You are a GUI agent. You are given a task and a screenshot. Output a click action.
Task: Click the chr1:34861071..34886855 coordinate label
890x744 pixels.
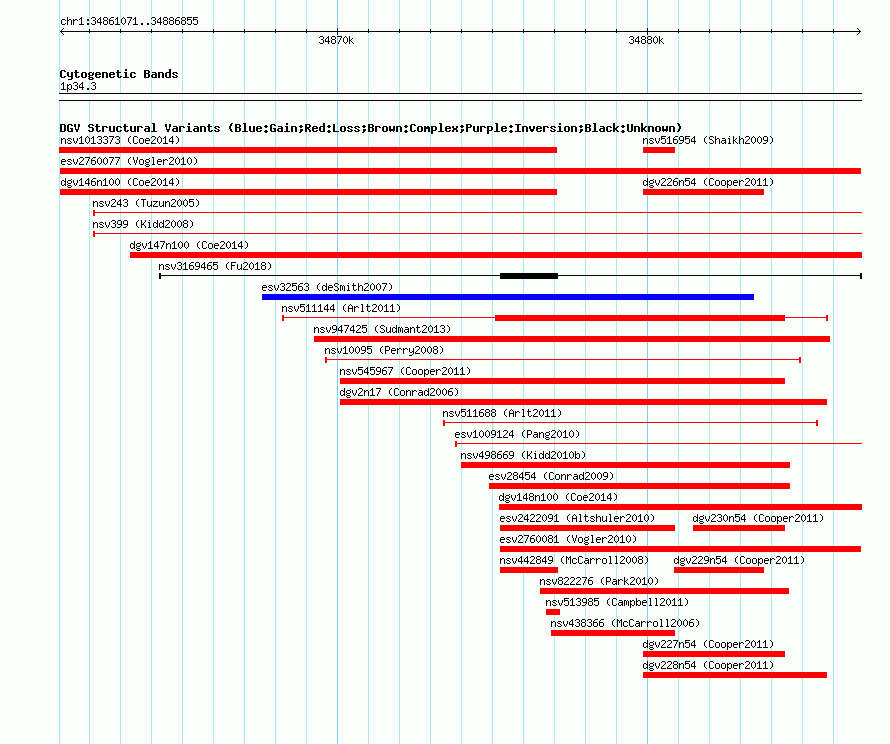coord(129,21)
